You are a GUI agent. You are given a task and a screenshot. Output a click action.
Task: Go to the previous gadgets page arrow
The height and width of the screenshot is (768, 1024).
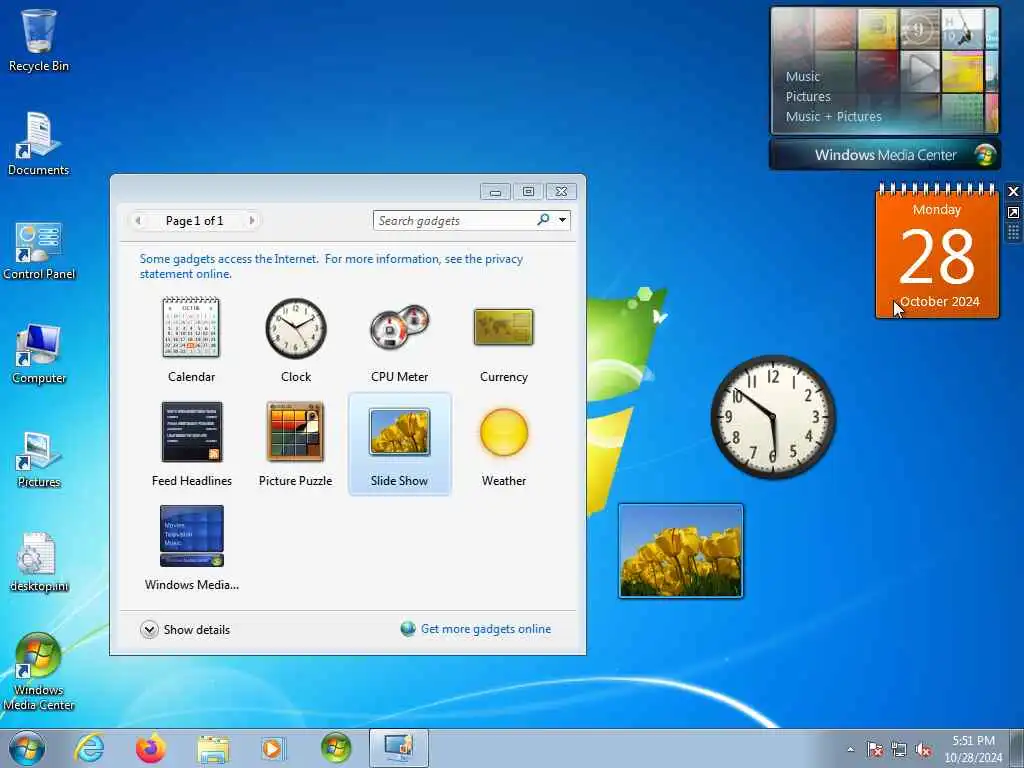pyautogui.click(x=138, y=221)
